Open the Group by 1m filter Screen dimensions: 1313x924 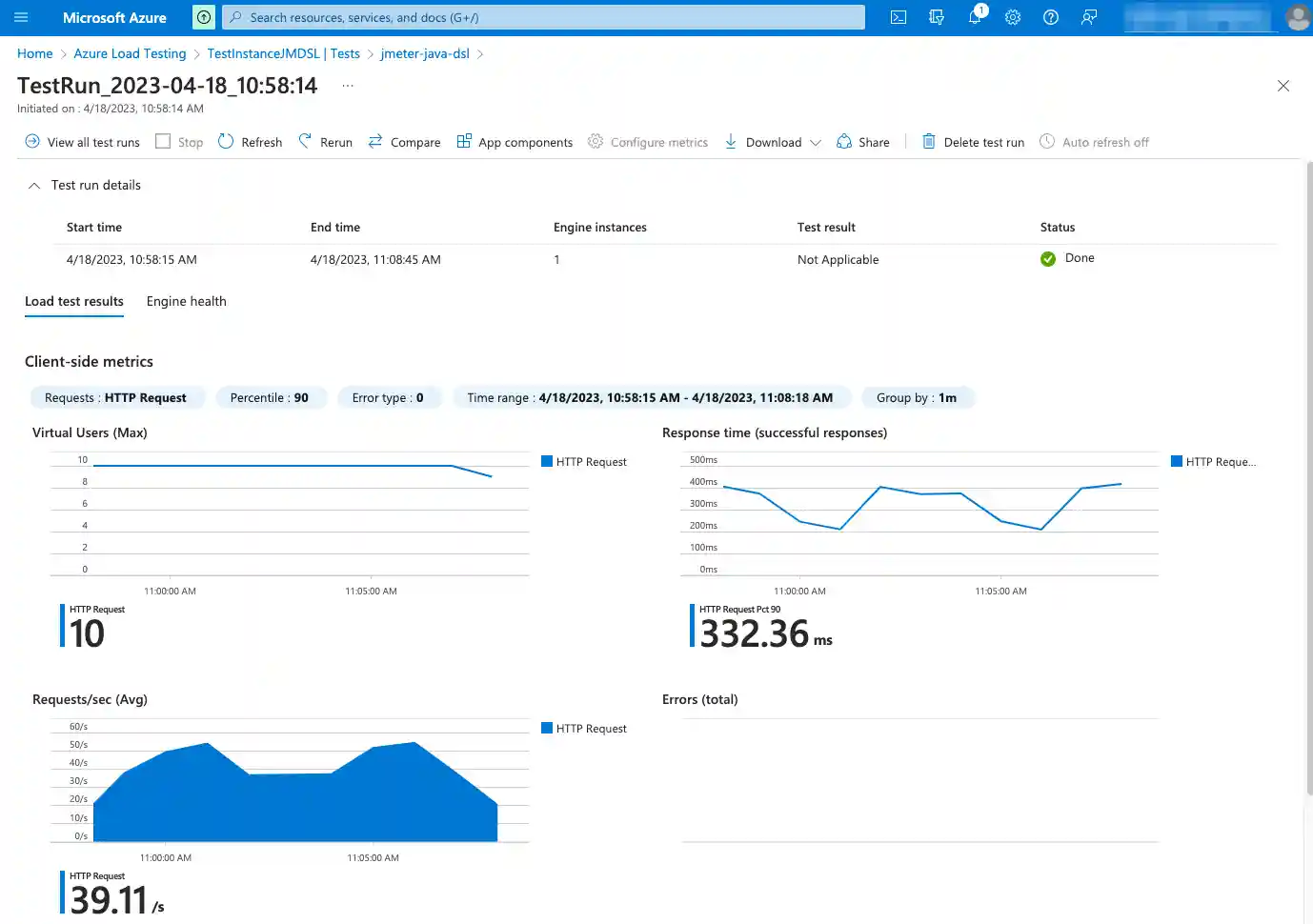(917, 397)
